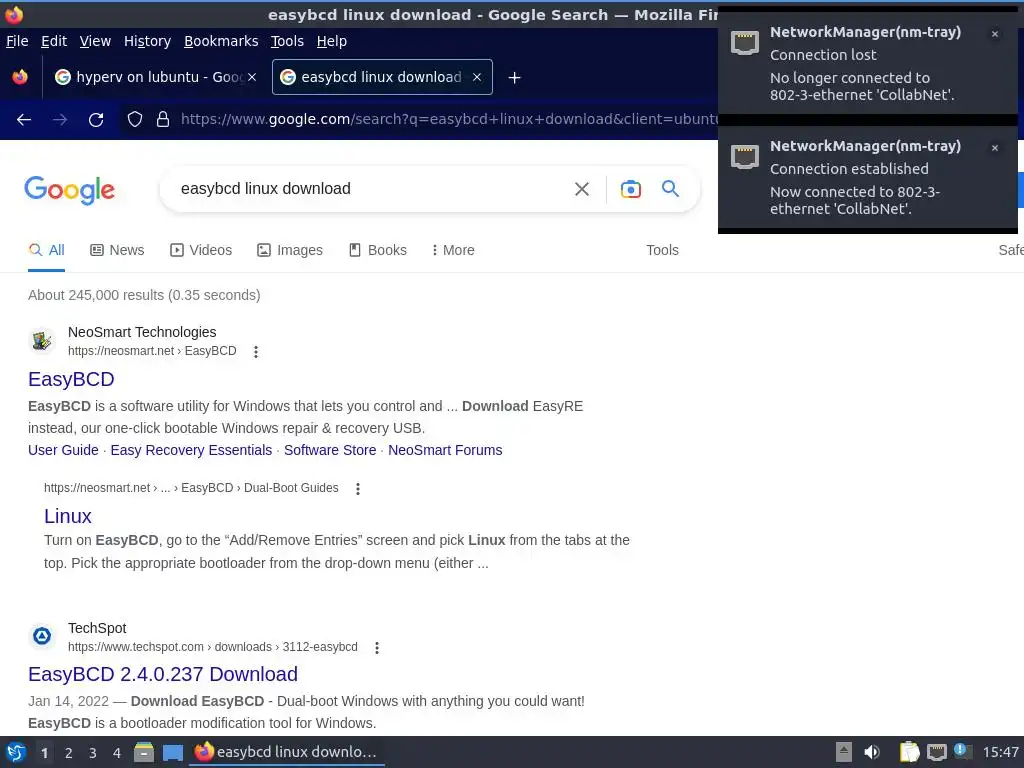Viewport: 1024px width, 768px height.
Task: Open options for neosmart.net EasyBCD result
Action: coord(256,352)
